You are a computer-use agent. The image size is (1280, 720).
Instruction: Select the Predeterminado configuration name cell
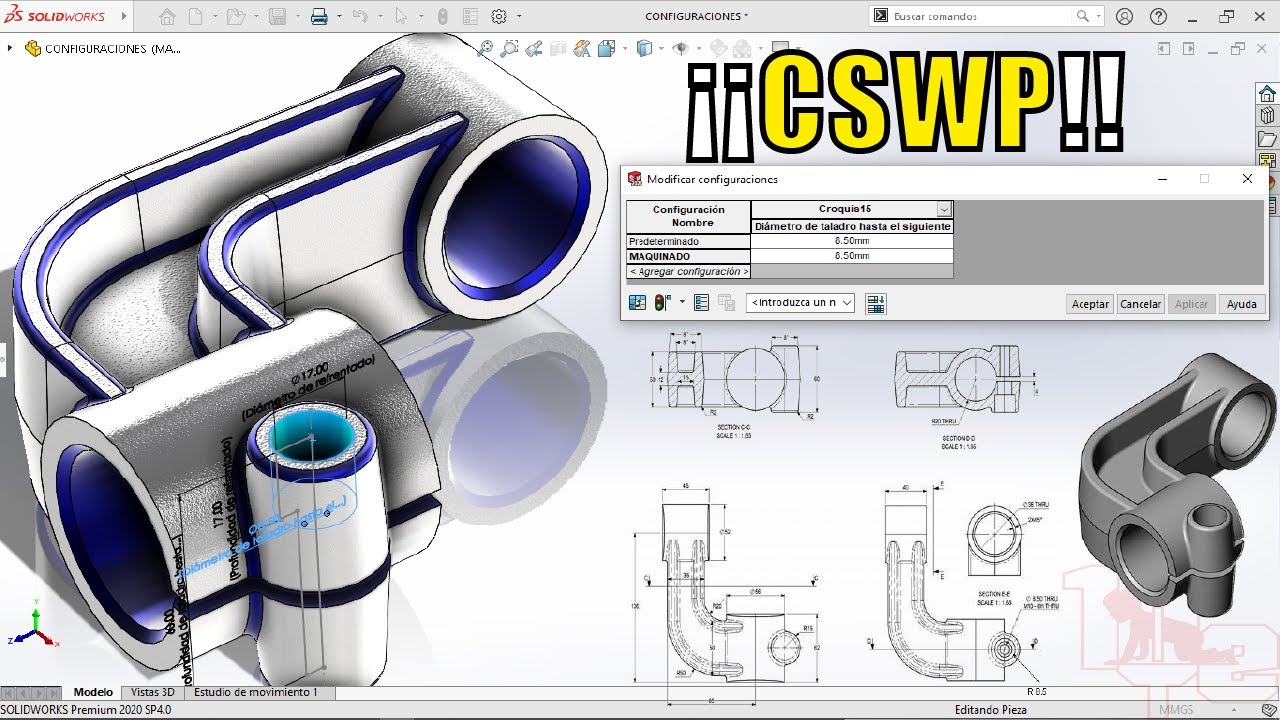pos(689,242)
